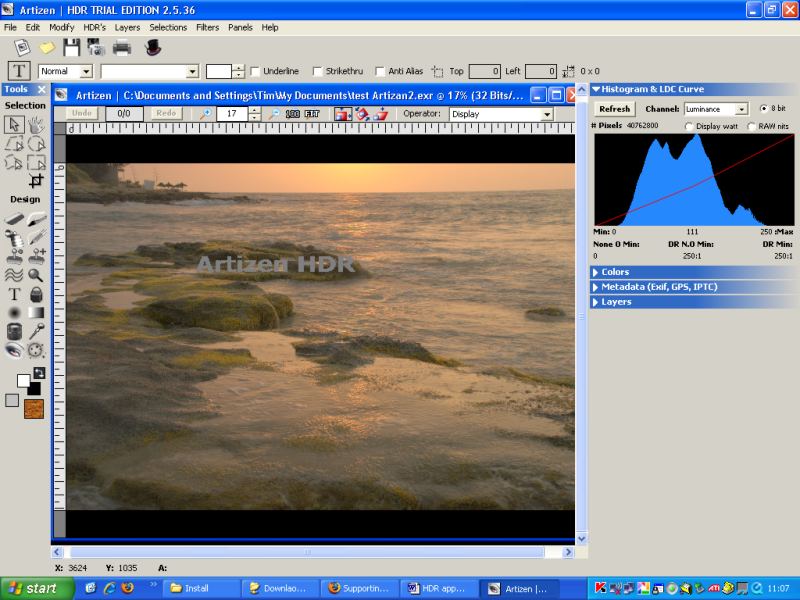
Task: Enable the Underline checkbox
Action: (255, 71)
